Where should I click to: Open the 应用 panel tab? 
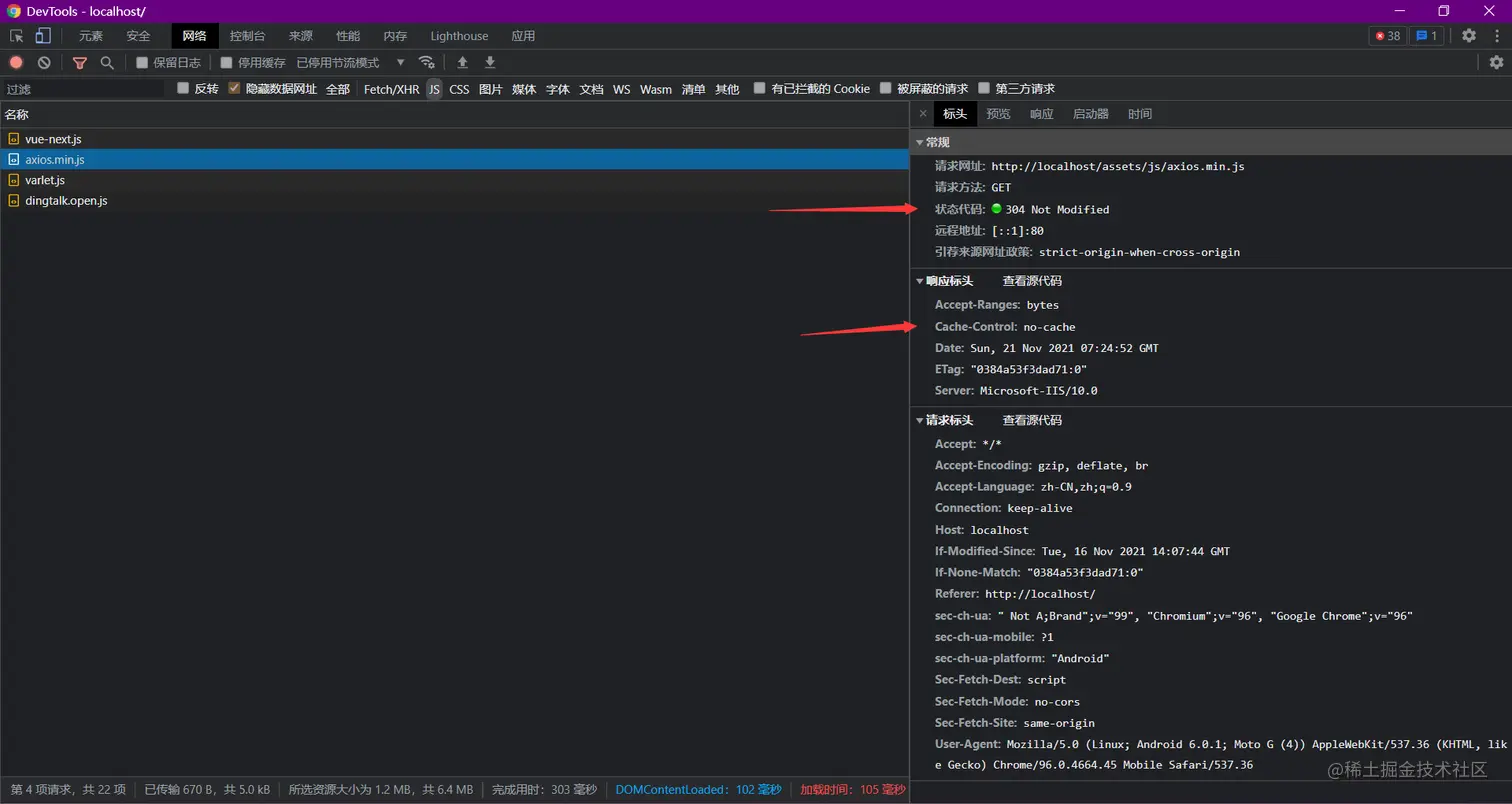(523, 36)
